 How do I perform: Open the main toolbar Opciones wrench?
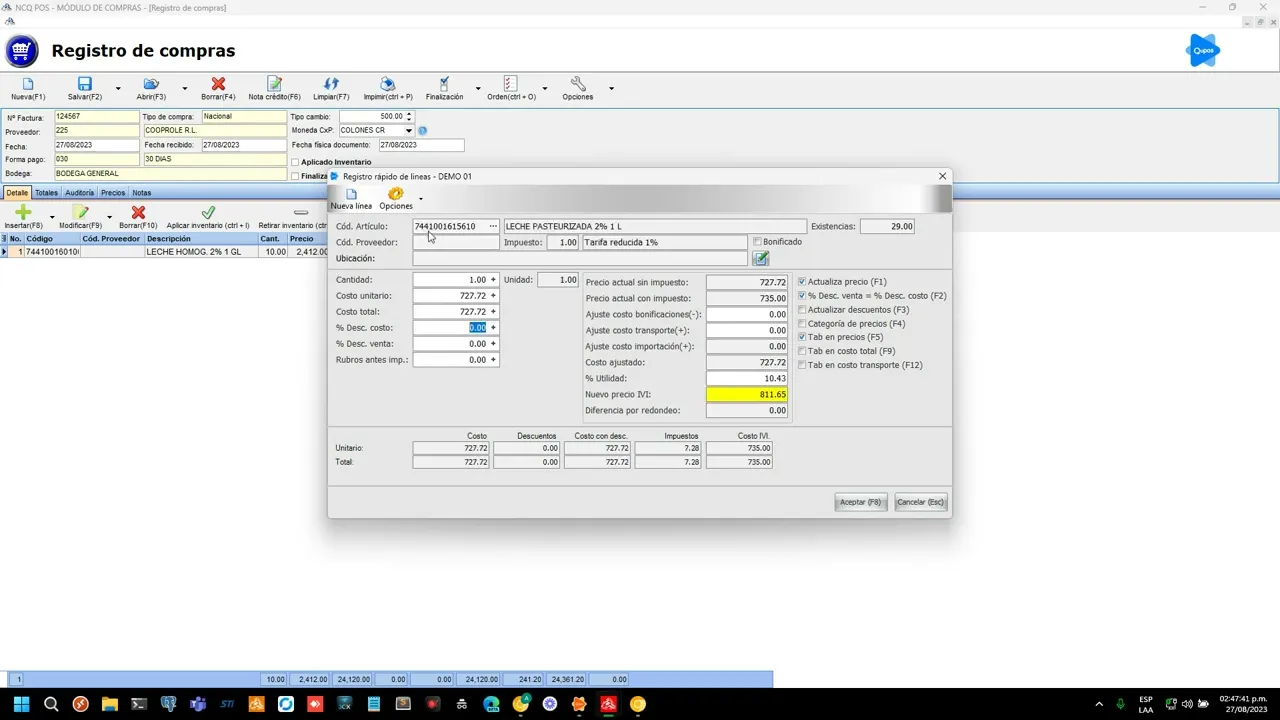click(578, 89)
